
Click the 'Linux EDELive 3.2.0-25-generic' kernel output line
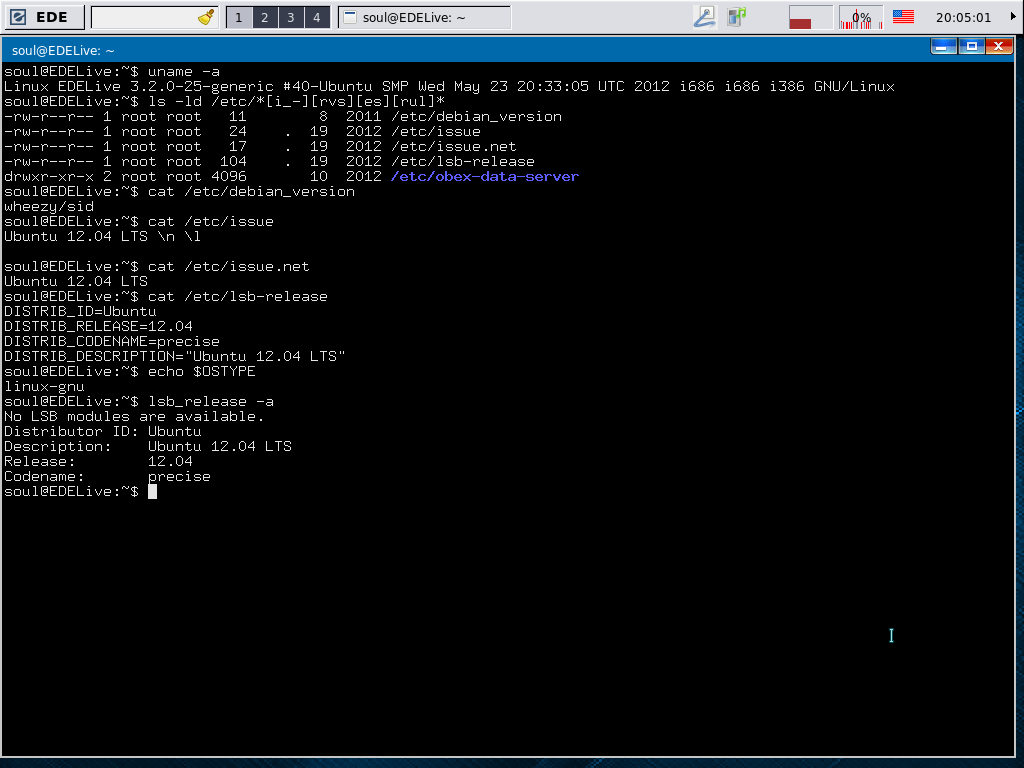pyautogui.click(x=449, y=86)
